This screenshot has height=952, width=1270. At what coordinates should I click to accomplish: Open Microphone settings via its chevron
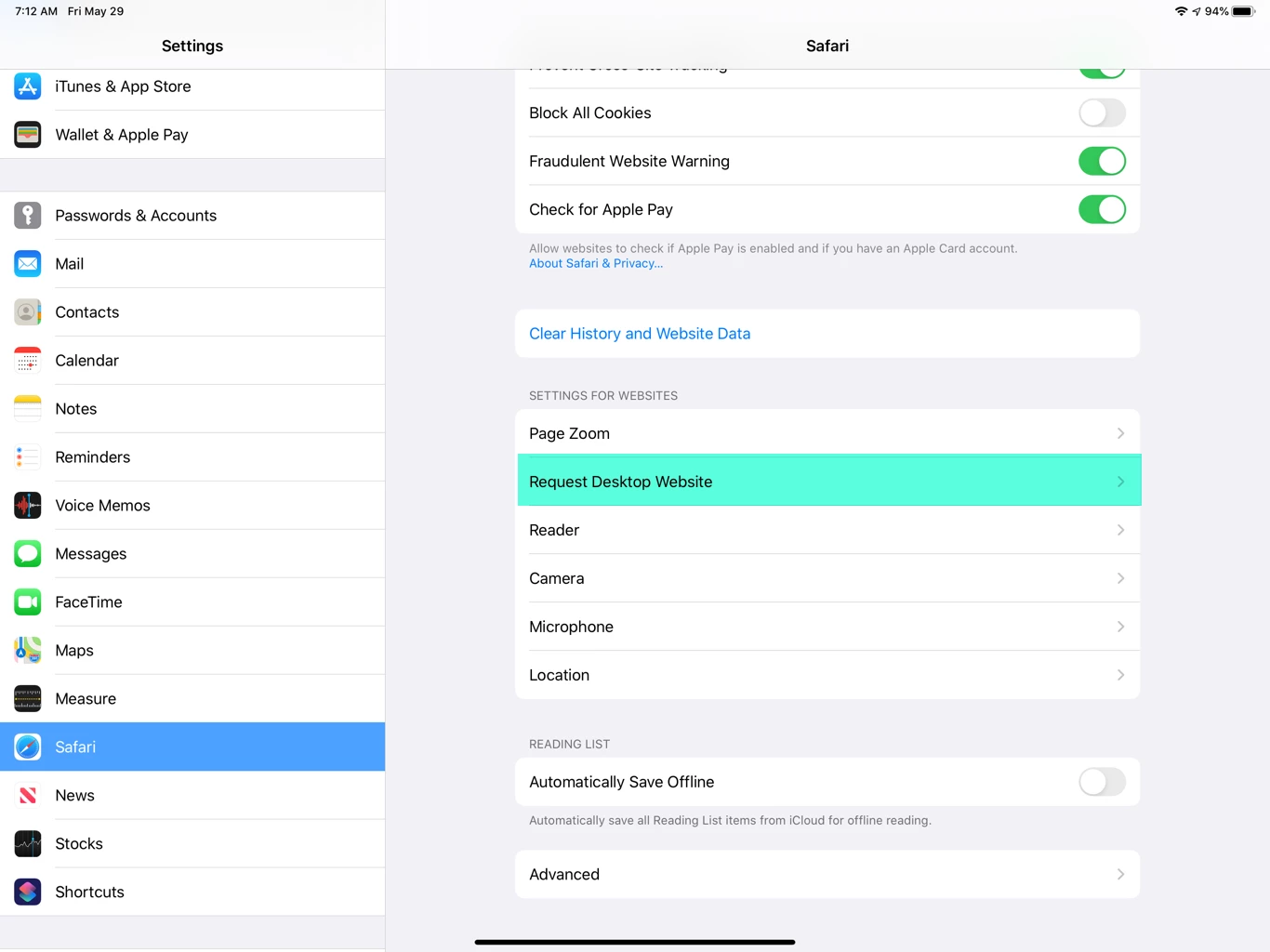[x=1120, y=628]
